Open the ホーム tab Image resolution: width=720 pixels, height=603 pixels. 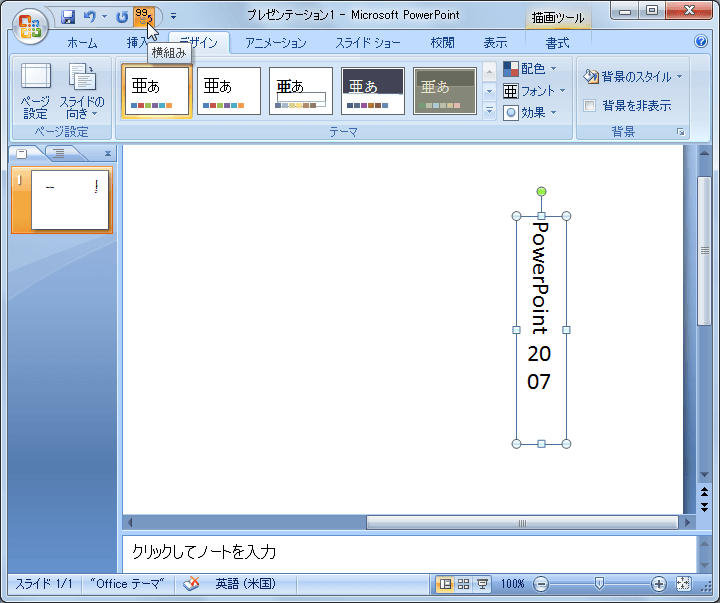pyautogui.click(x=82, y=43)
